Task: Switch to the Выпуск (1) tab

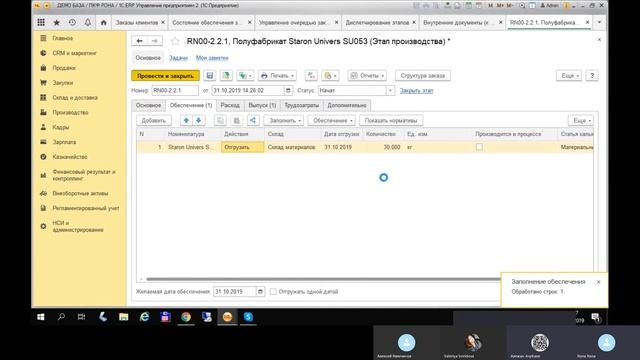Action: point(262,105)
